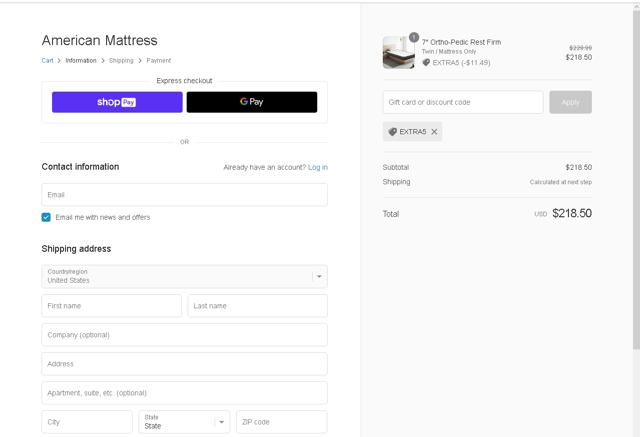Select the Payment breadcrumb step
The width and height of the screenshot is (640, 437).
pyautogui.click(x=159, y=60)
